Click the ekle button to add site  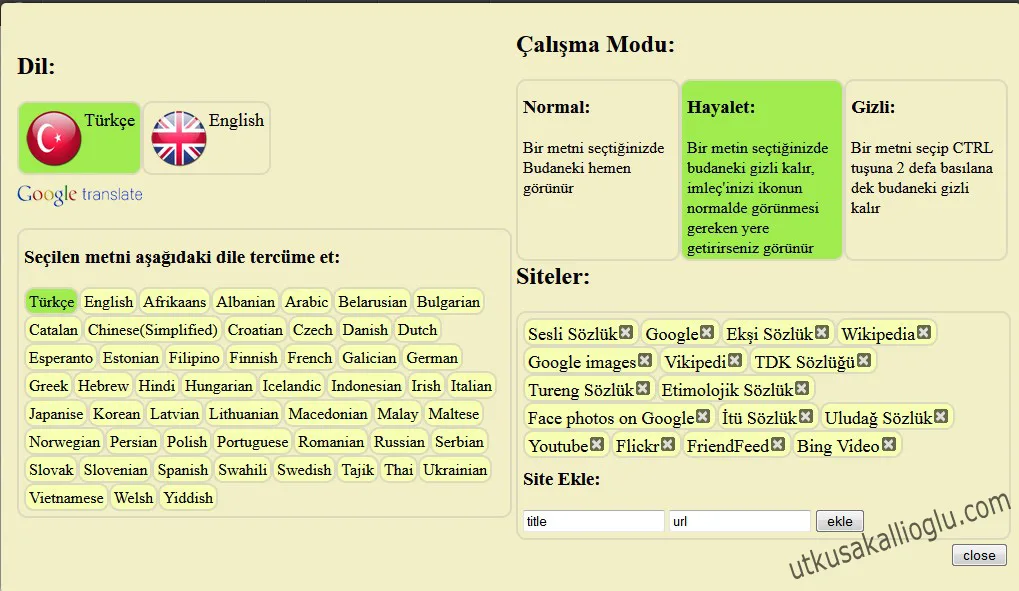(840, 521)
